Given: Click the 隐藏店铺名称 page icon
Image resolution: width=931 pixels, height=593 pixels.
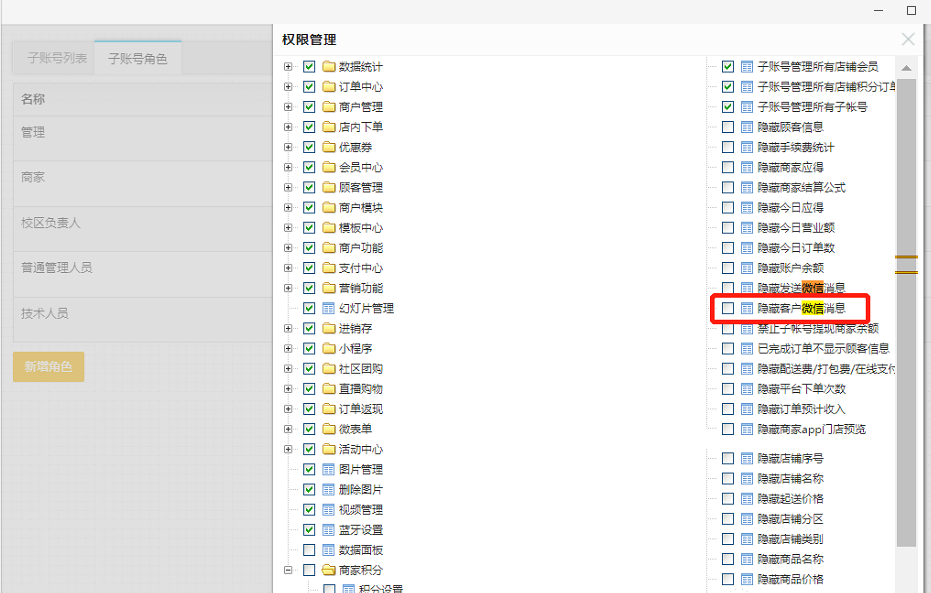Looking at the screenshot, I should (747, 479).
